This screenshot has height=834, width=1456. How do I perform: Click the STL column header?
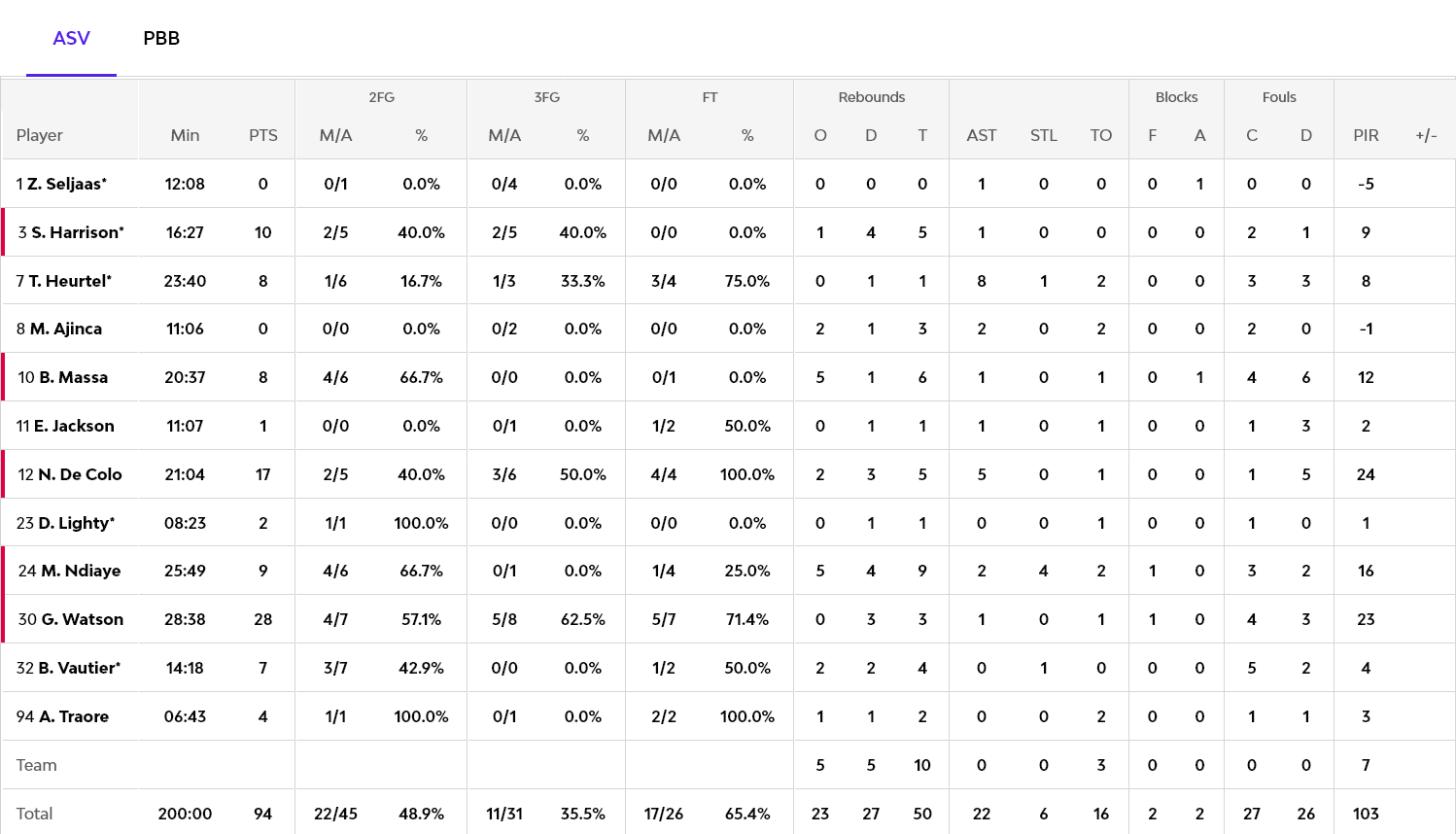coord(1043,135)
